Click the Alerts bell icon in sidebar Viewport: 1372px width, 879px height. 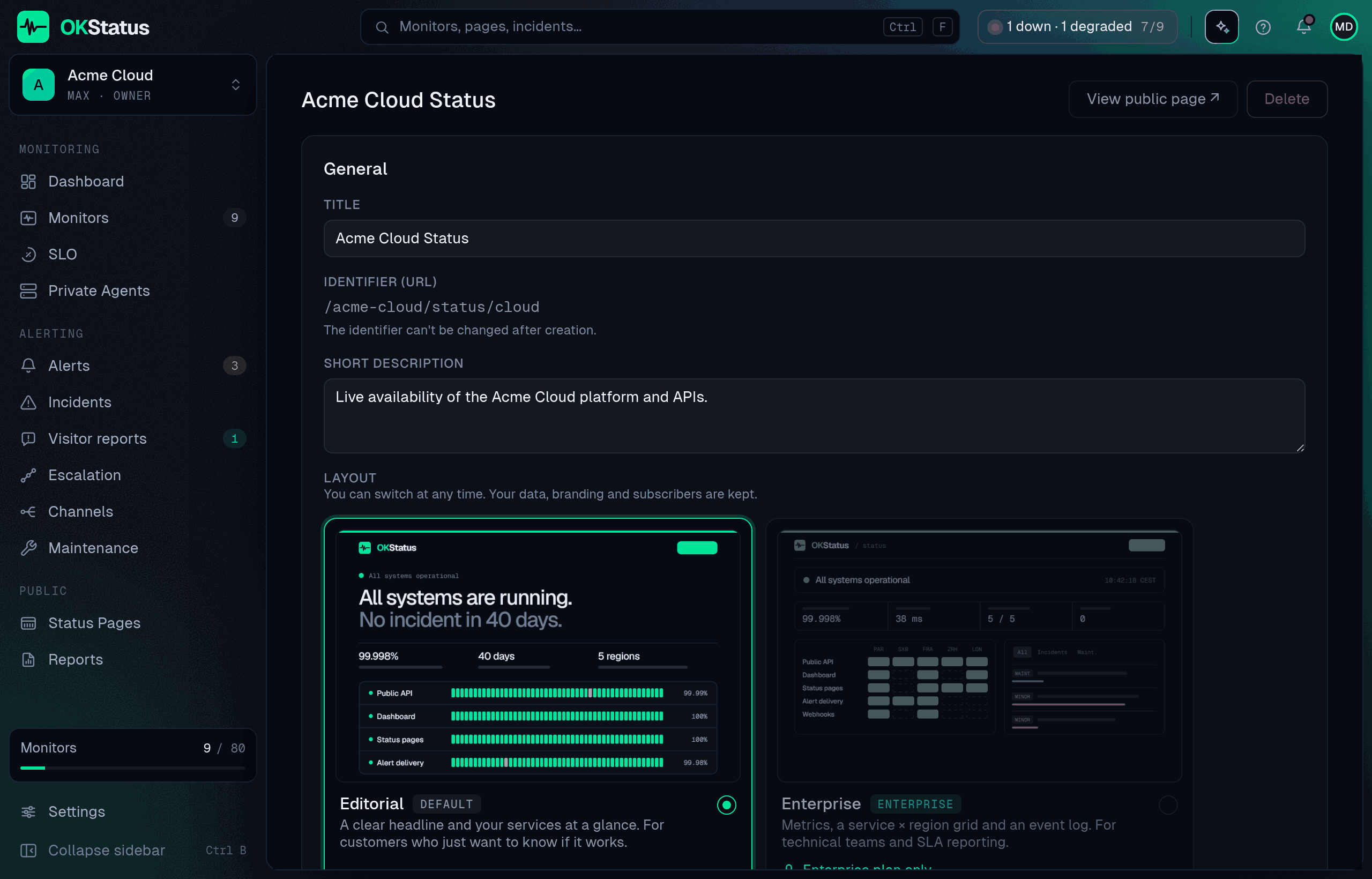pos(28,366)
